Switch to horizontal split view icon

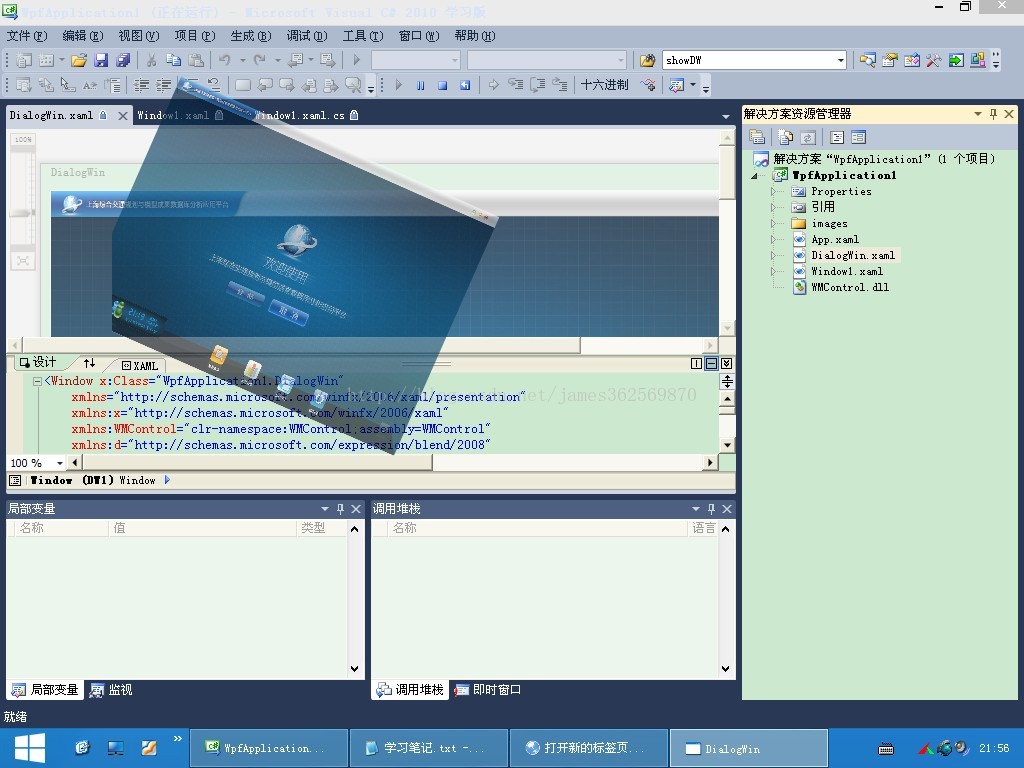click(712, 364)
